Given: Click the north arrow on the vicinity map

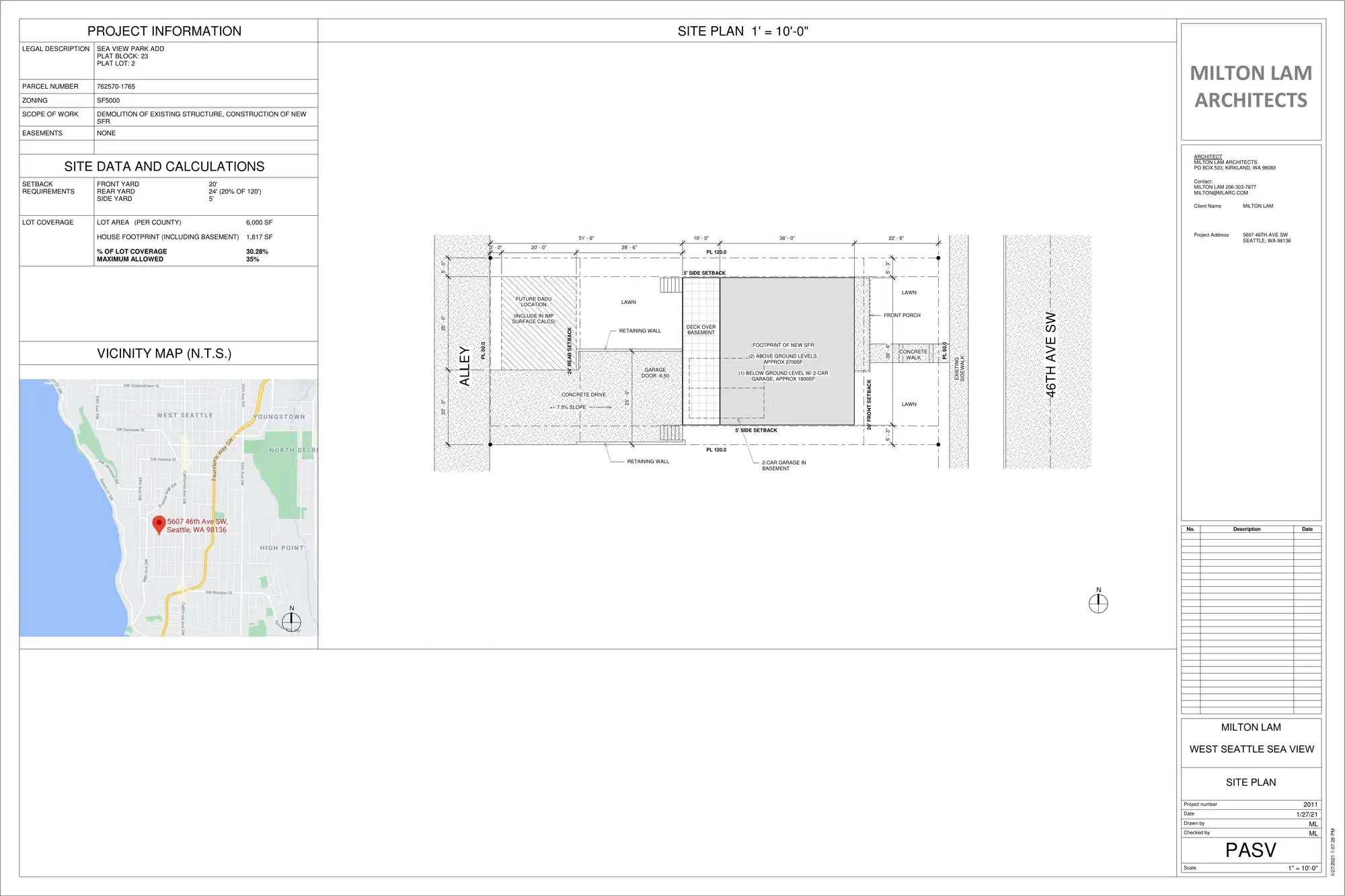Looking at the screenshot, I should click(x=291, y=620).
